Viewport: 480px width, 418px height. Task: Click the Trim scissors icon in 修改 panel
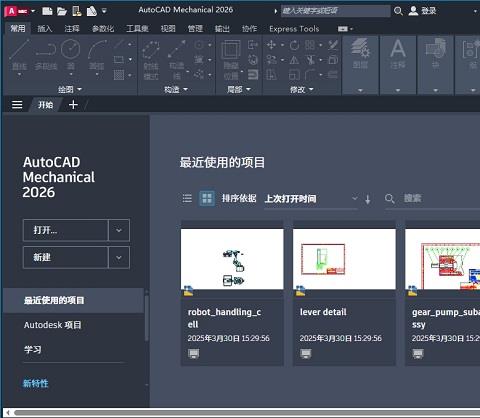pos(310,60)
